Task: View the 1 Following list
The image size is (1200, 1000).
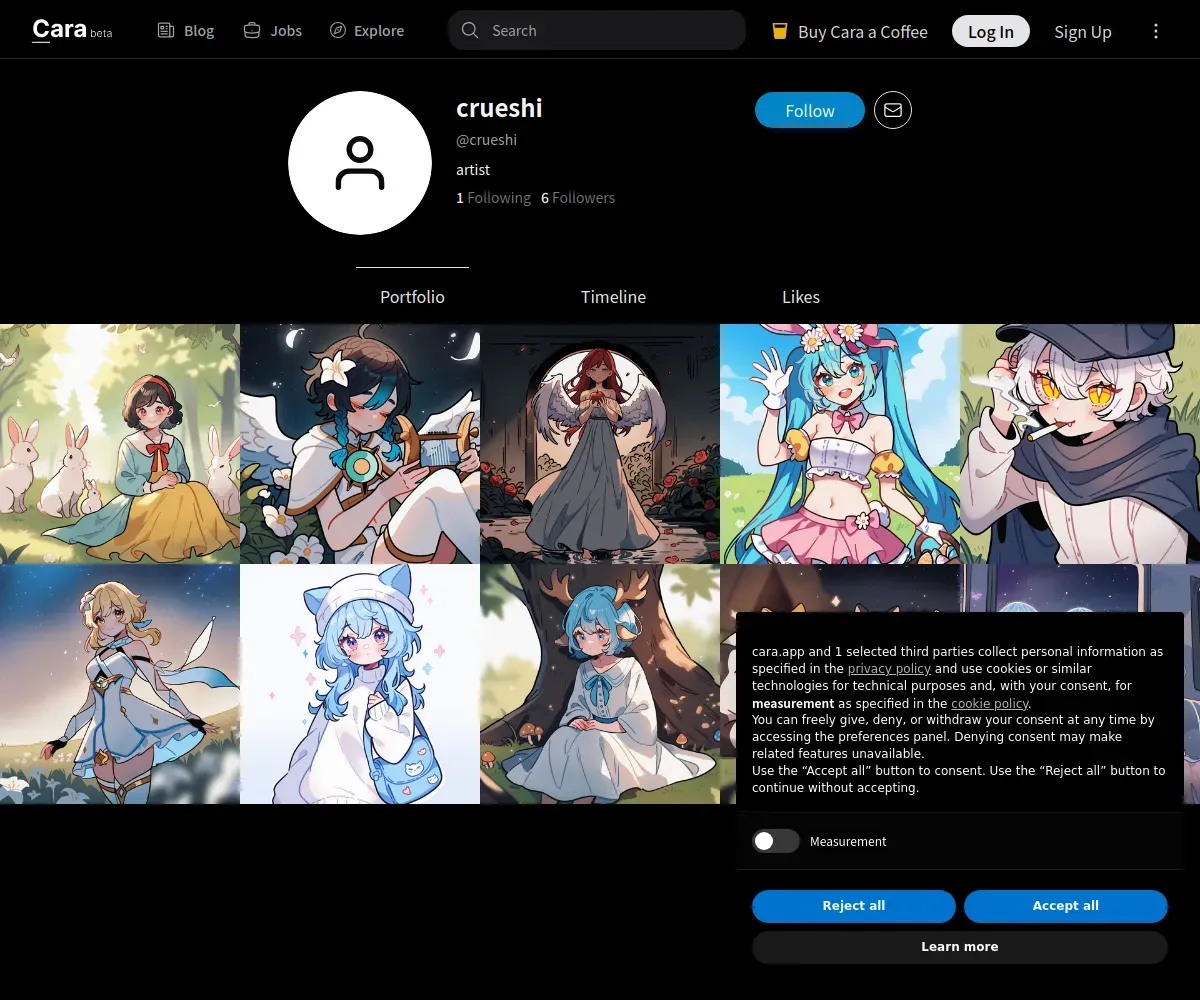Action: pos(493,198)
